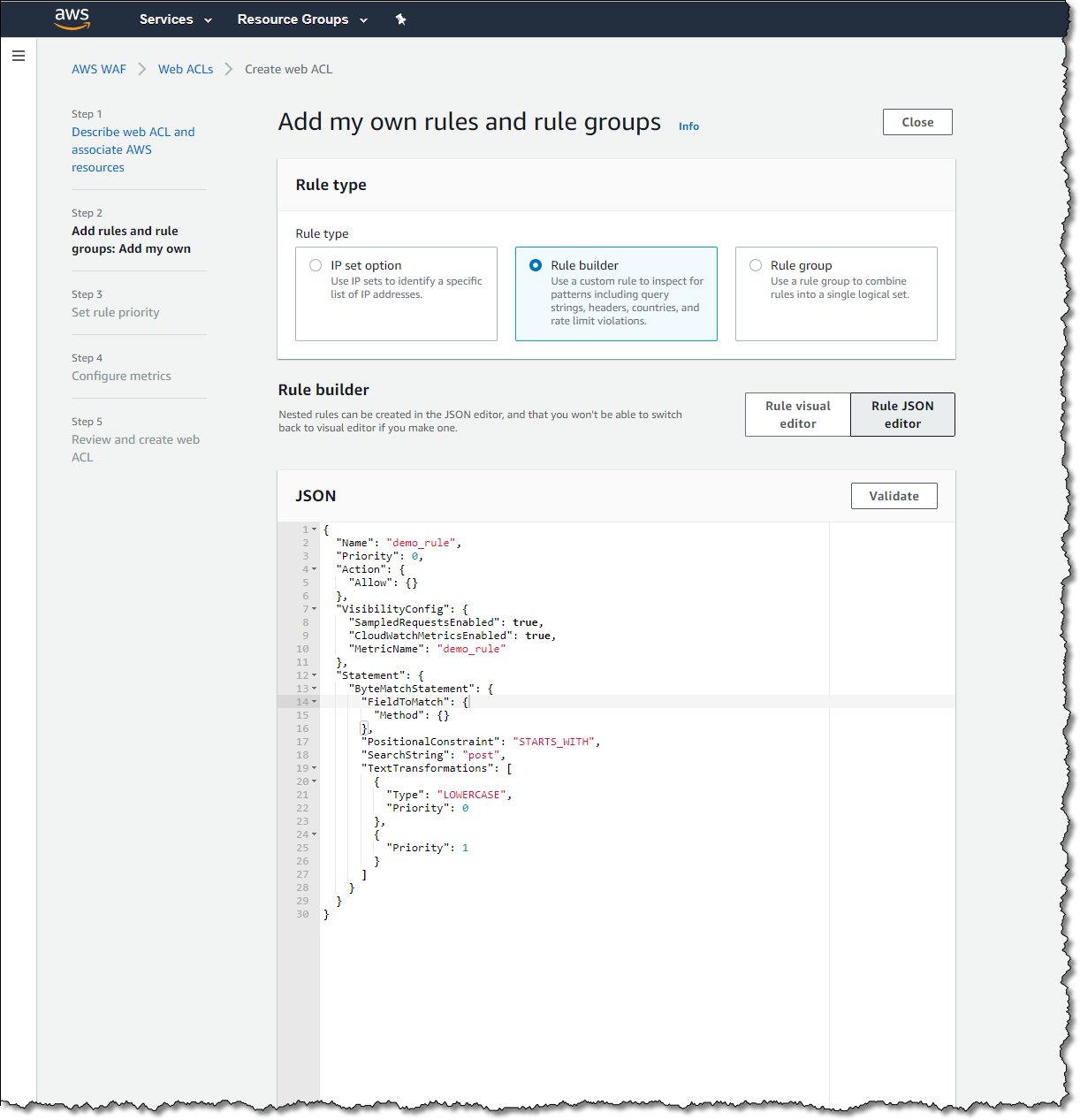The image size is (1080, 1120).
Task: Collapse the JSON fold on line 1
Action: point(314,530)
